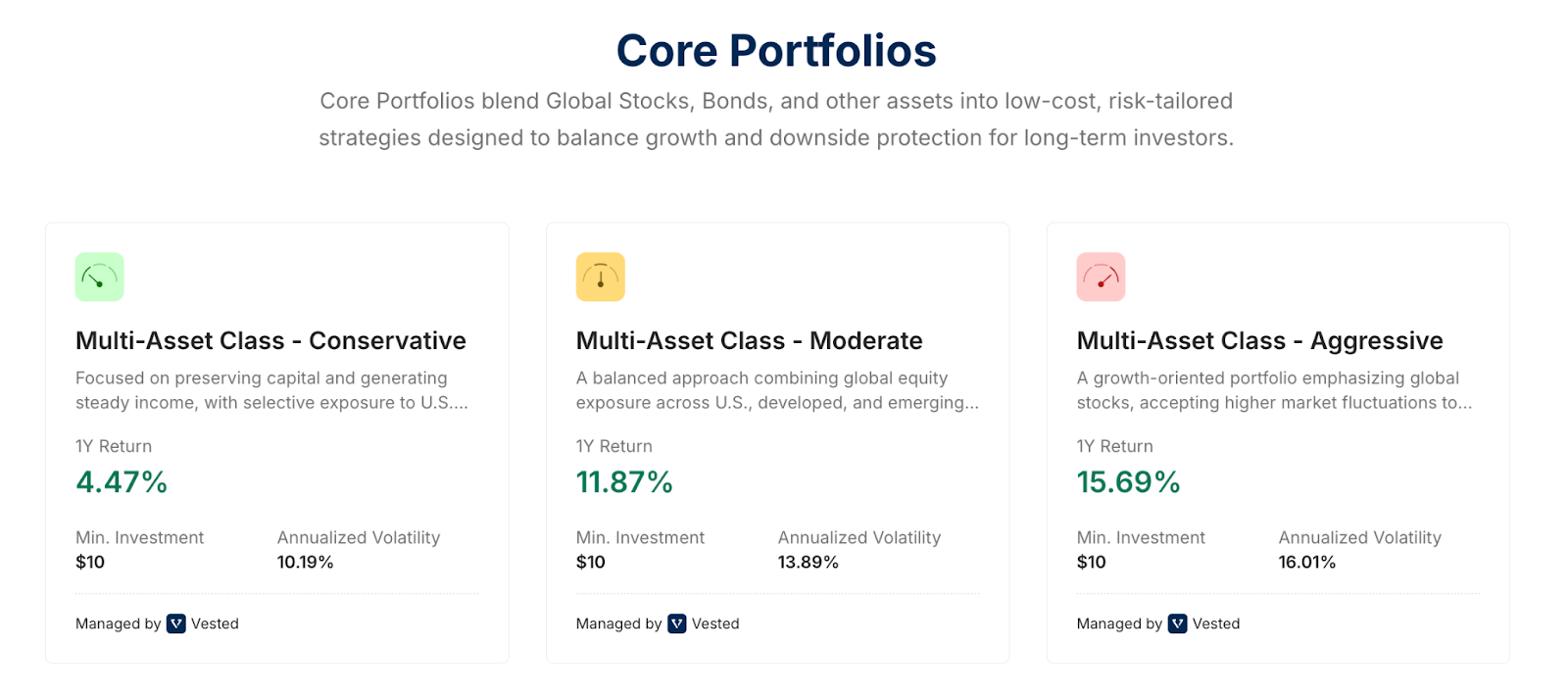
Task: Click the 15.69% 1Y return figure
Action: [1128, 482]
